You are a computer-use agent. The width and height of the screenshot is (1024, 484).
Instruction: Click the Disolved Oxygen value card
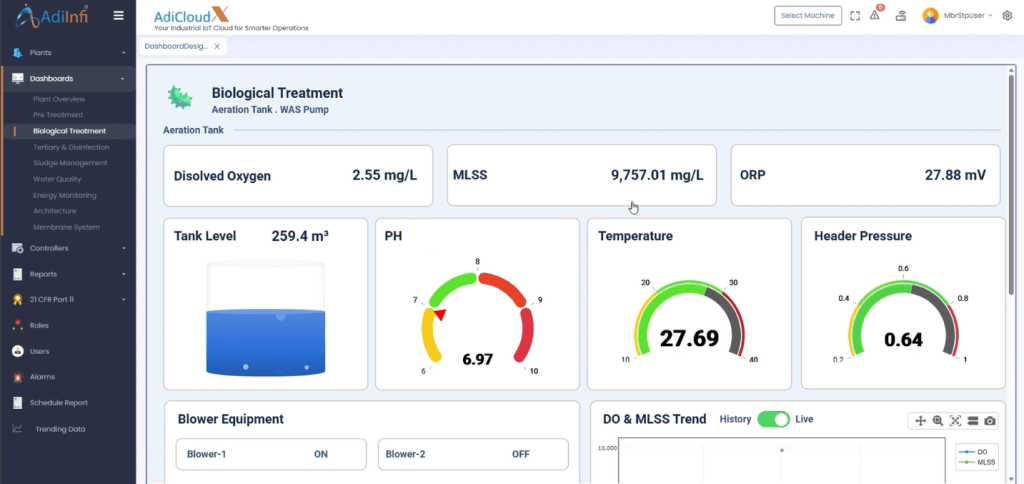pyautogui.click(x=298, y=176)
